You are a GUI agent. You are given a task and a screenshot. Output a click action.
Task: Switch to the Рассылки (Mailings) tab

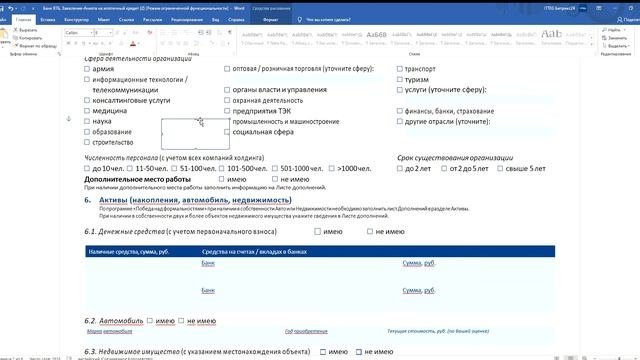coord(152,20)
